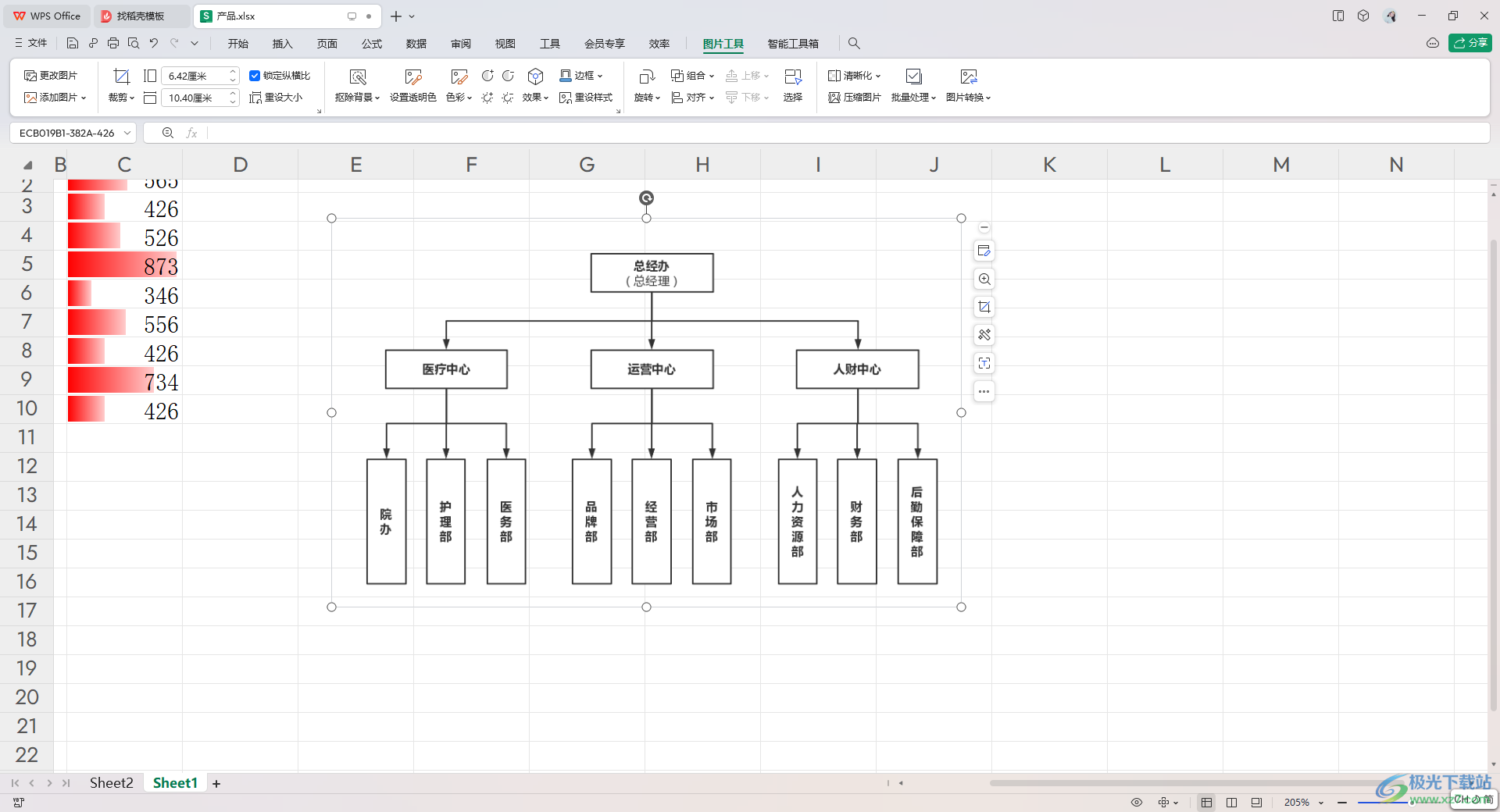Expand the name box dropdown arrow
This screenshot has height=812, width=1500.
point(127,133)
